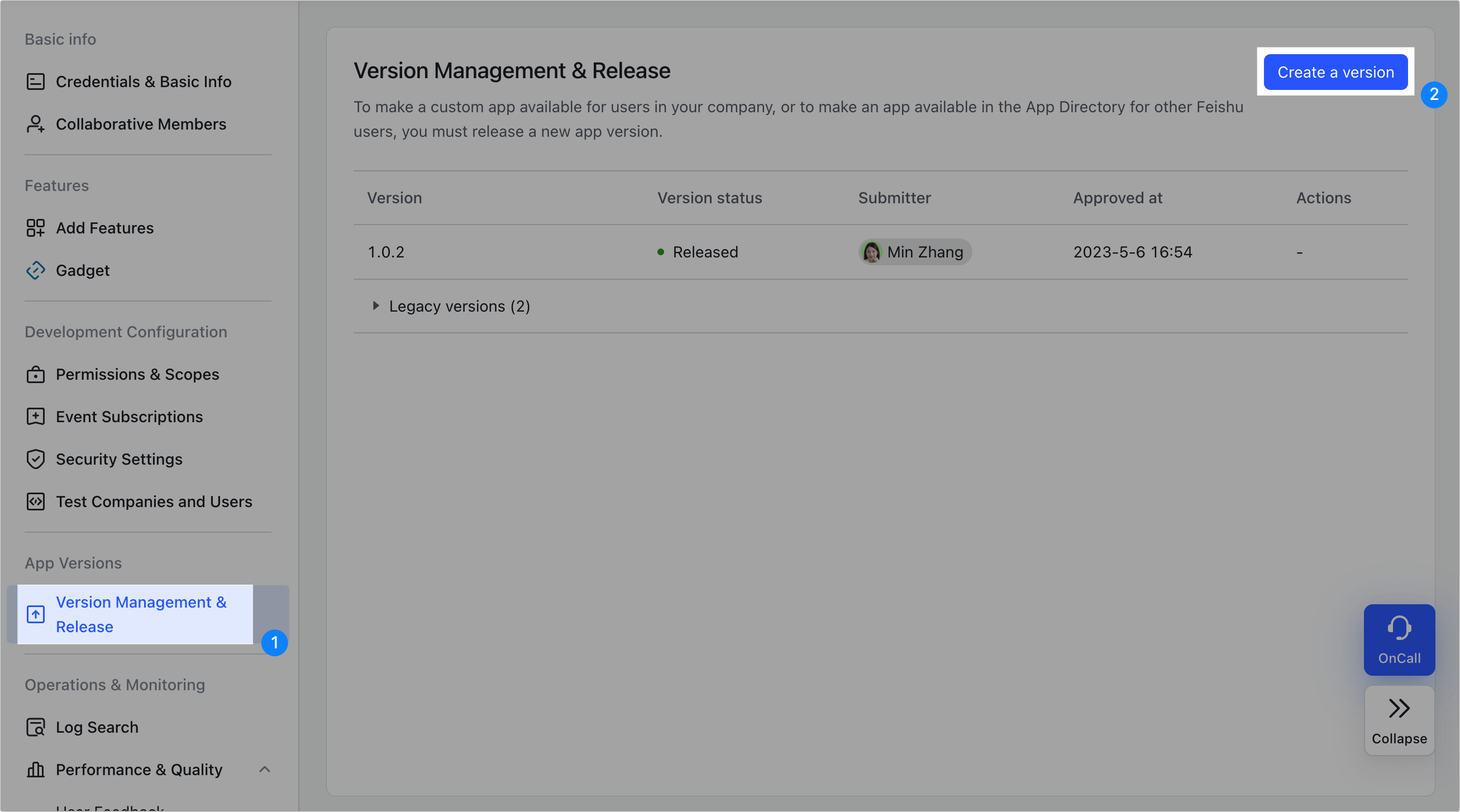The image size is (1460, 812).
Task: Open the Log Search icon
Action: tap(35, 727)
